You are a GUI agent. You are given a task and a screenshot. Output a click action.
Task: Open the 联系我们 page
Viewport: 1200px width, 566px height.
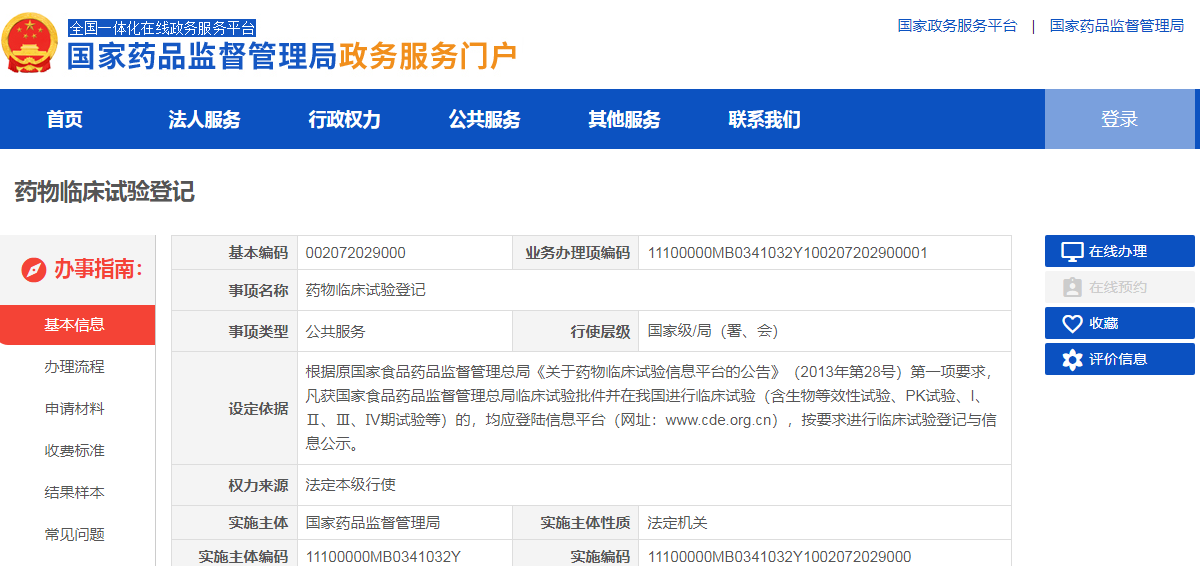(x=764, y=120)
